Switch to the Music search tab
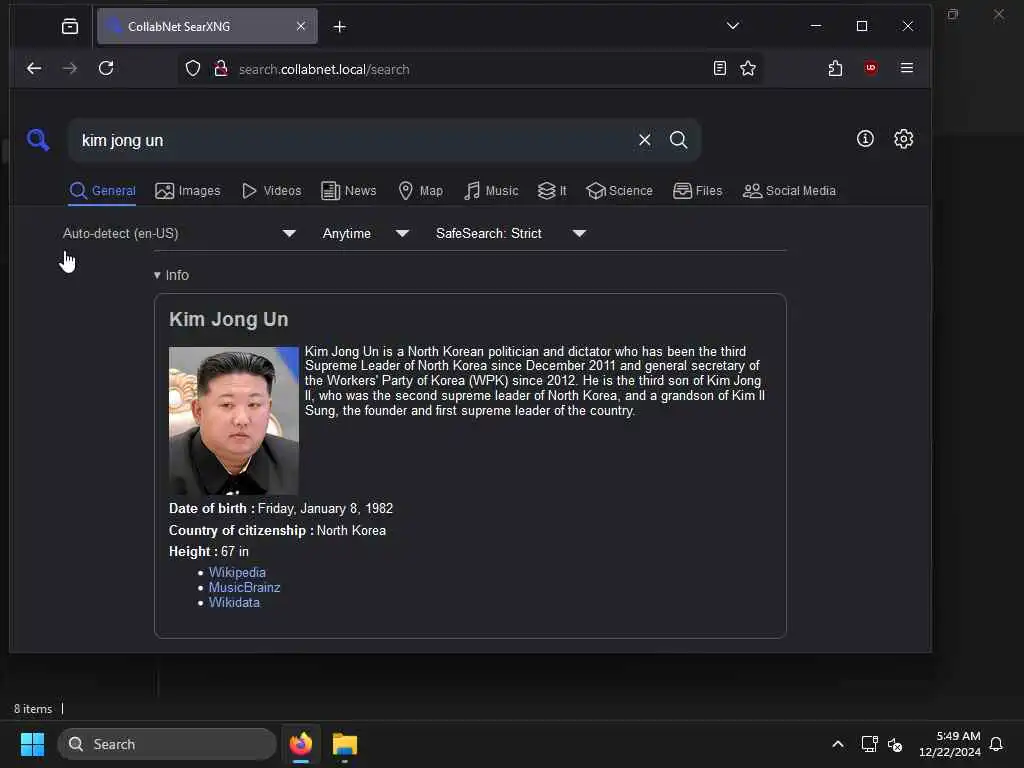This screenshot has width=1024, height=768. 491,191
